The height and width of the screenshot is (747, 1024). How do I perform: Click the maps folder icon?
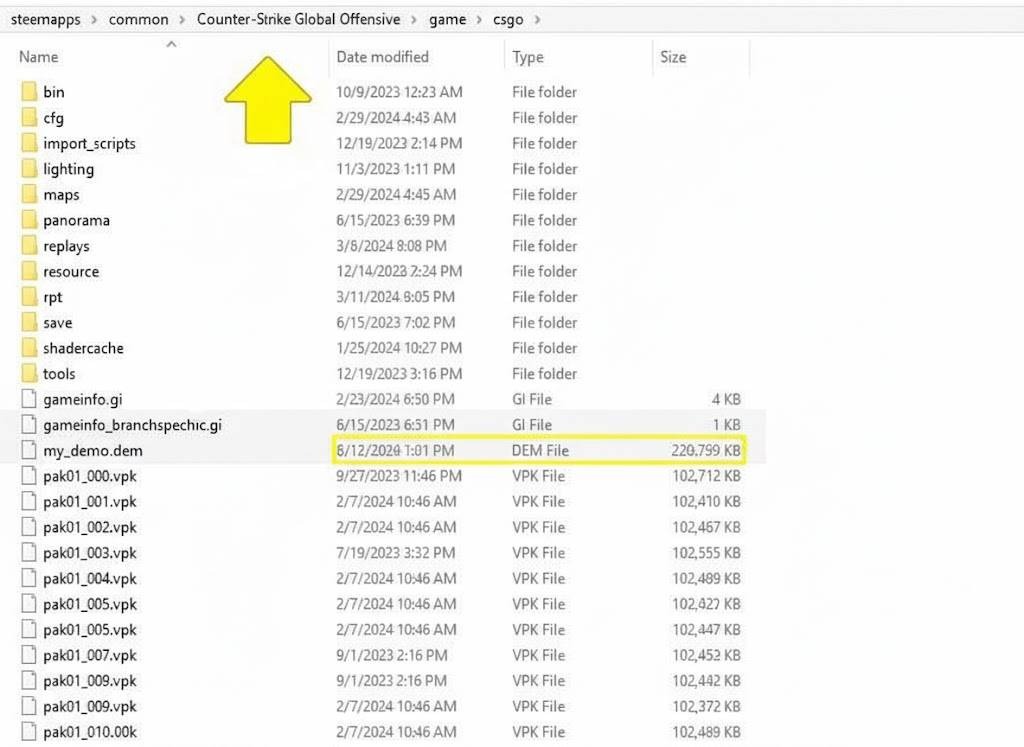tap(27, 195)
